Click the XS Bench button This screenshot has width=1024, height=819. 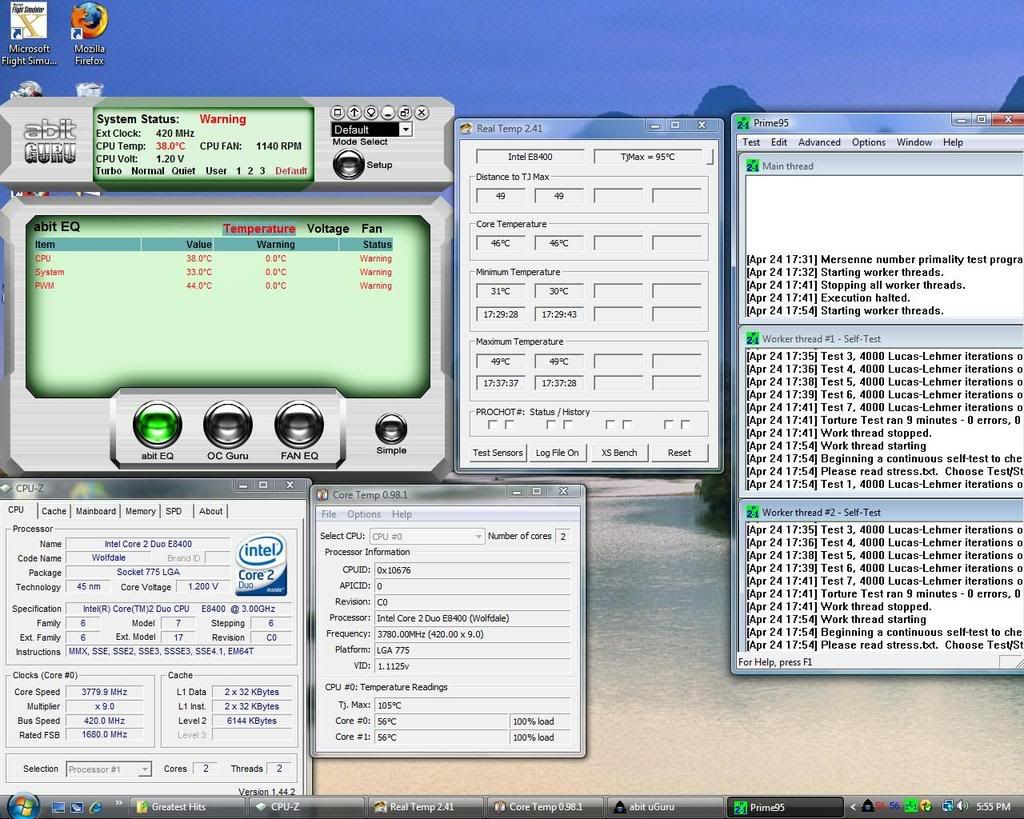click(x=619, y=452)
